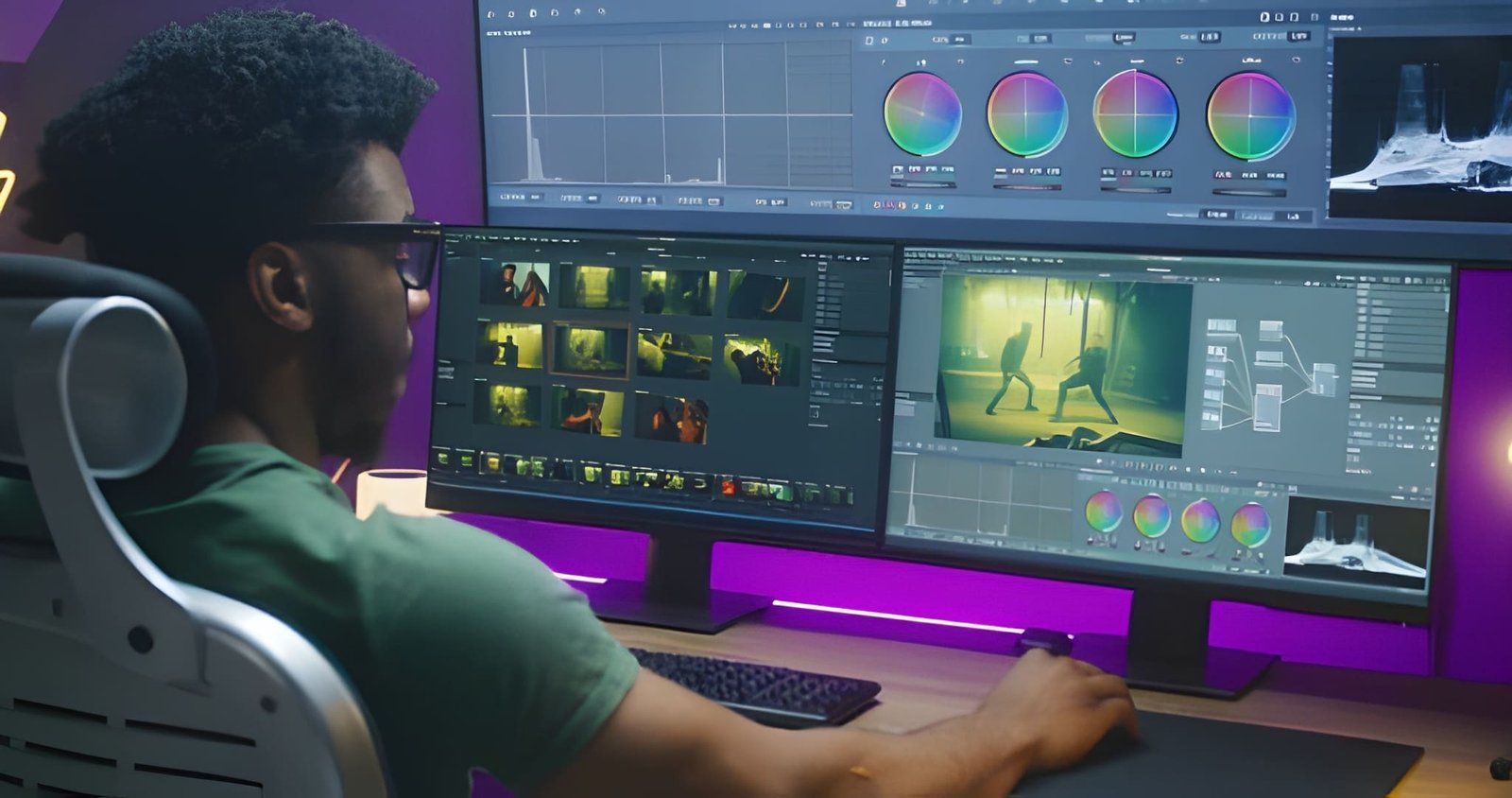Click the leftmost color wheel on top monitor

(922, 113)
